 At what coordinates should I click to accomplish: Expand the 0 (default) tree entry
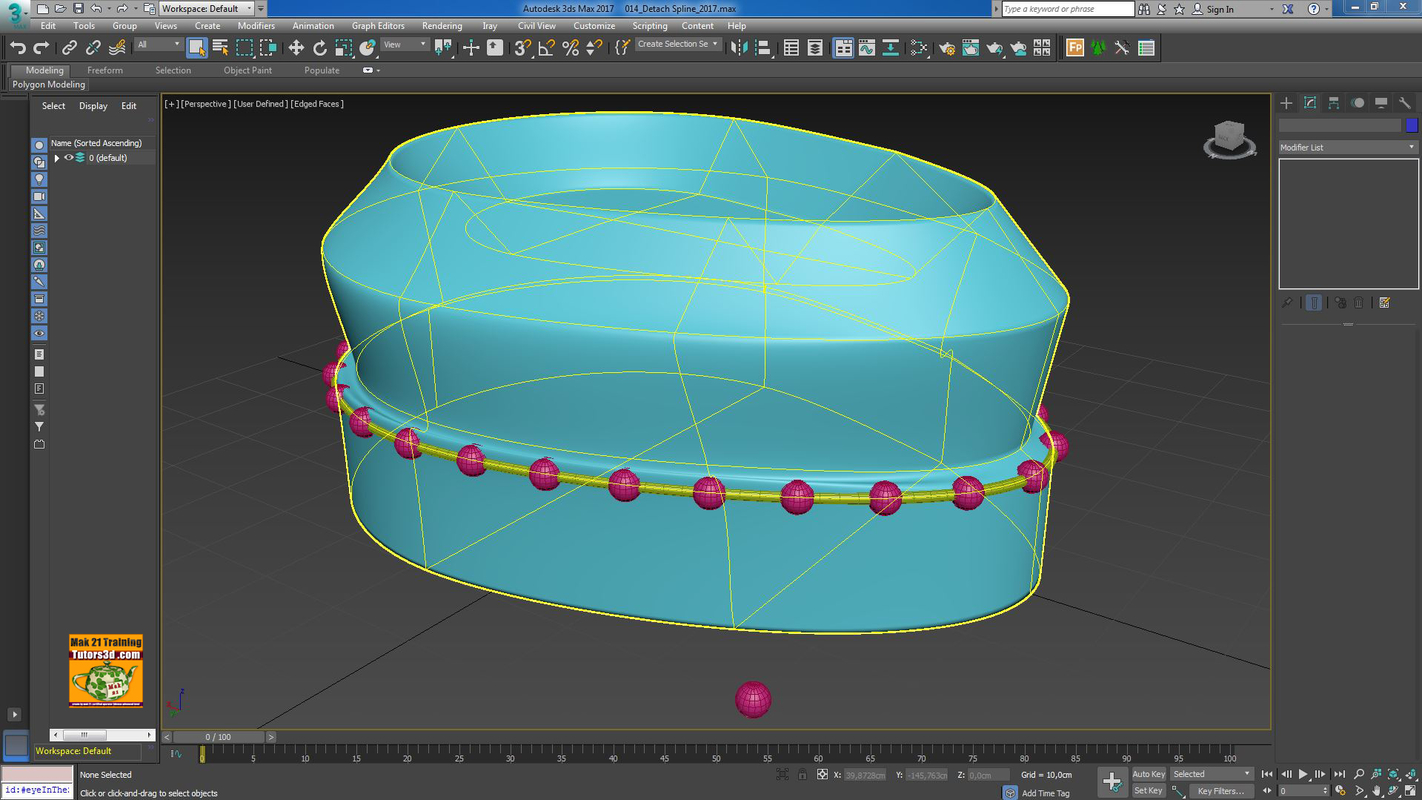[x=58, y=157]
